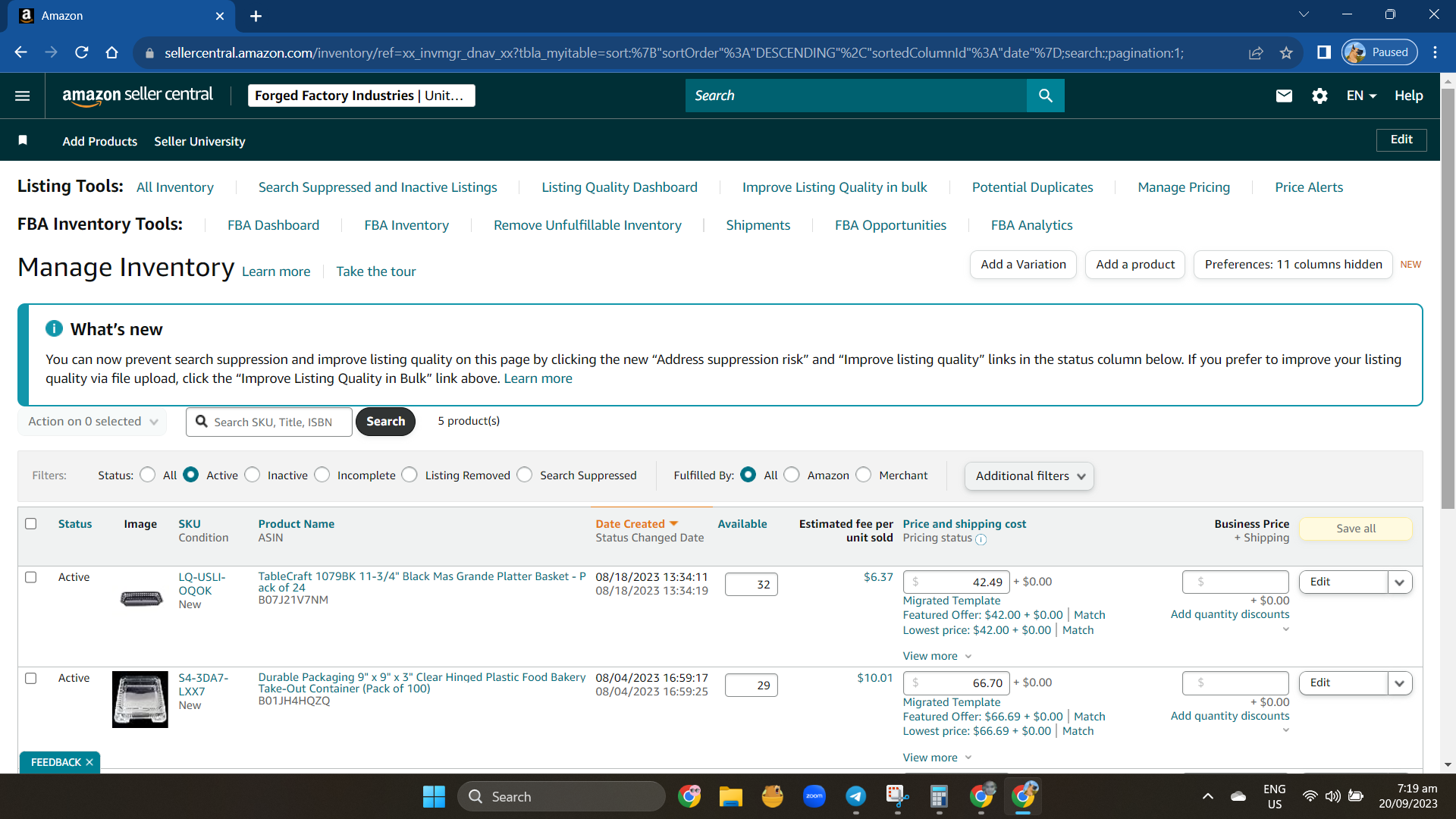Open a new browser tab
1456x819 pixels.
click(x=256, y=16)
